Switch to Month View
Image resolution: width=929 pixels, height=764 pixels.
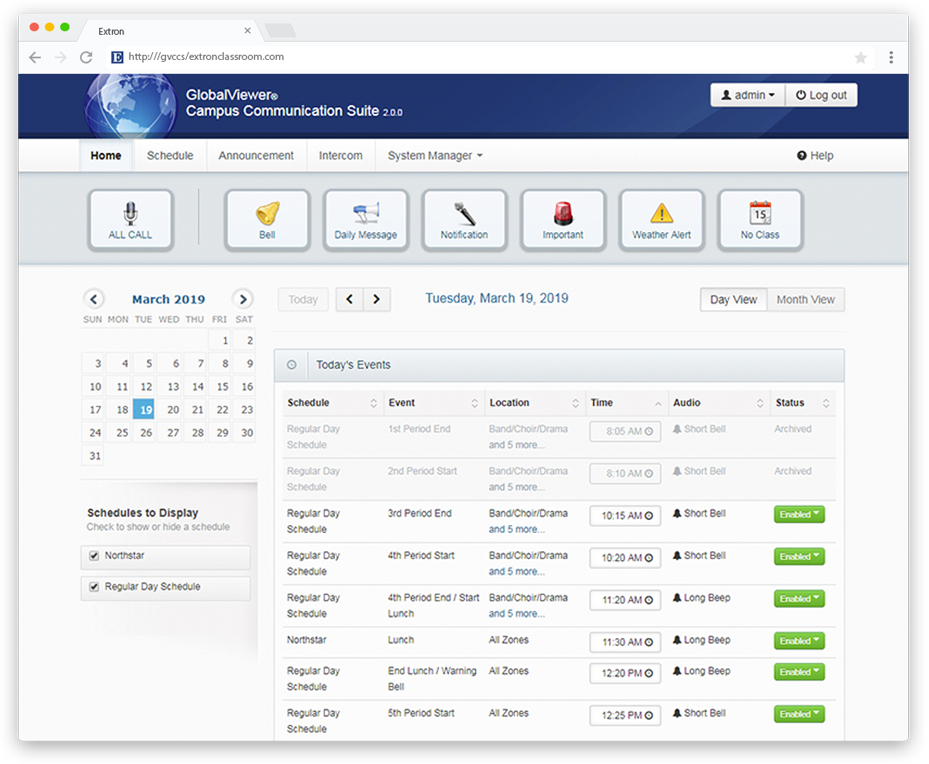(806, 300)
